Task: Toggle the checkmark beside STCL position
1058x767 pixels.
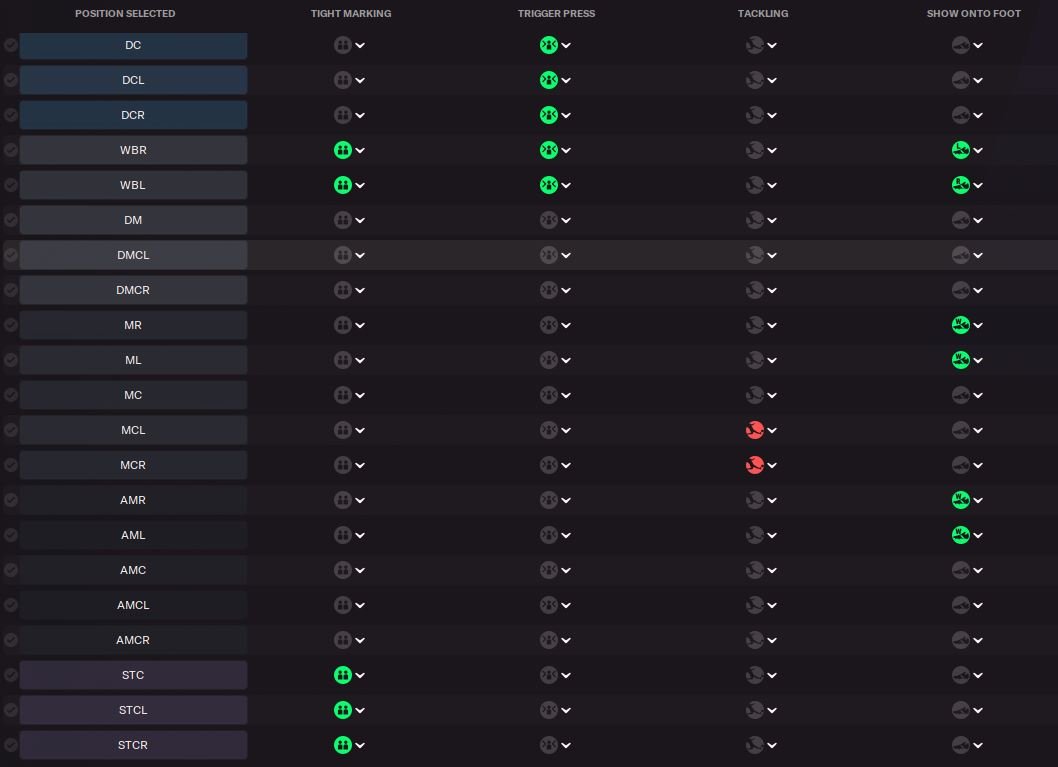Action: point(11,710)
